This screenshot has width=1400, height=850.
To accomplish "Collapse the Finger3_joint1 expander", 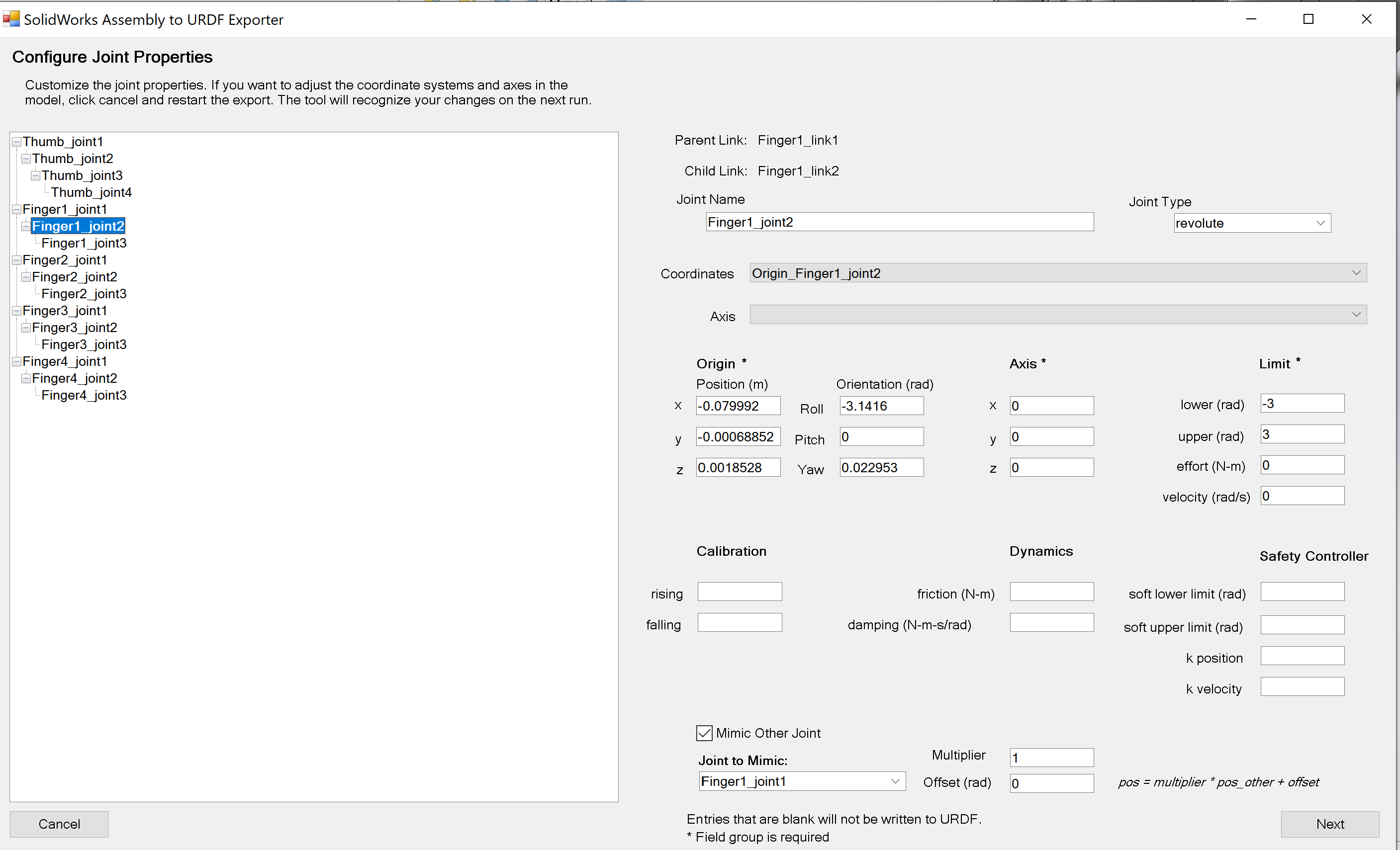I will pyautogui.click(x=16, y=311).
